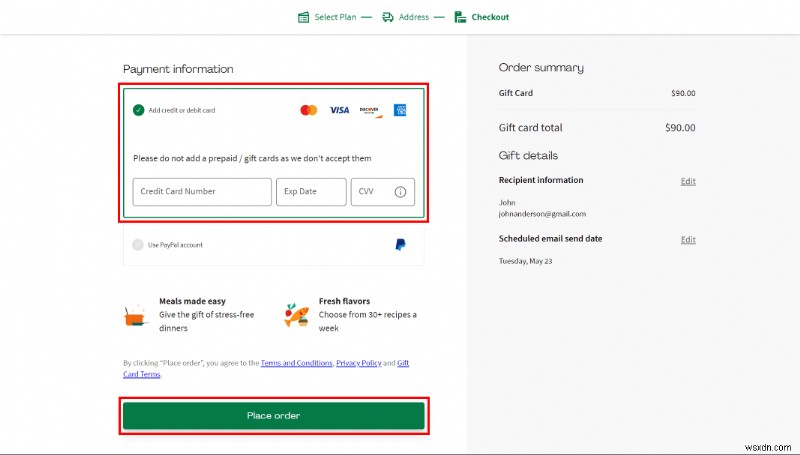Image resolution: width=800 pixels, height=455 pixels.
Task: Click the Discover card logo
Action: point(370,111)
